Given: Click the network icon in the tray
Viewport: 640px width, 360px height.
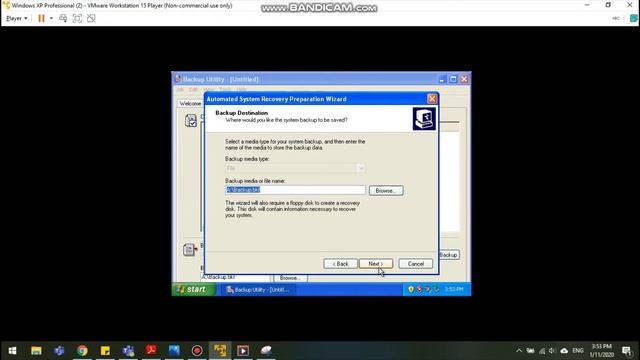Looking at the screenshot, I should [x=542, y=351].
